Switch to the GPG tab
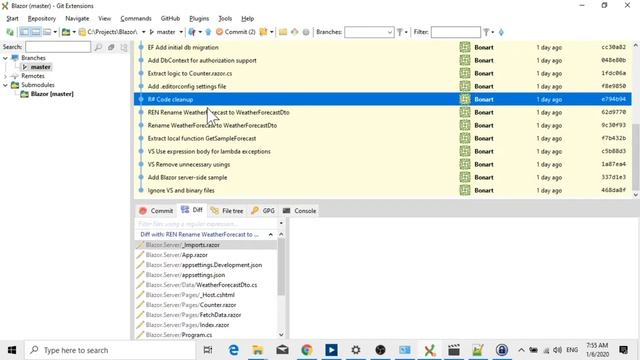Screen dimensions: 640x360 click(263, 211)
